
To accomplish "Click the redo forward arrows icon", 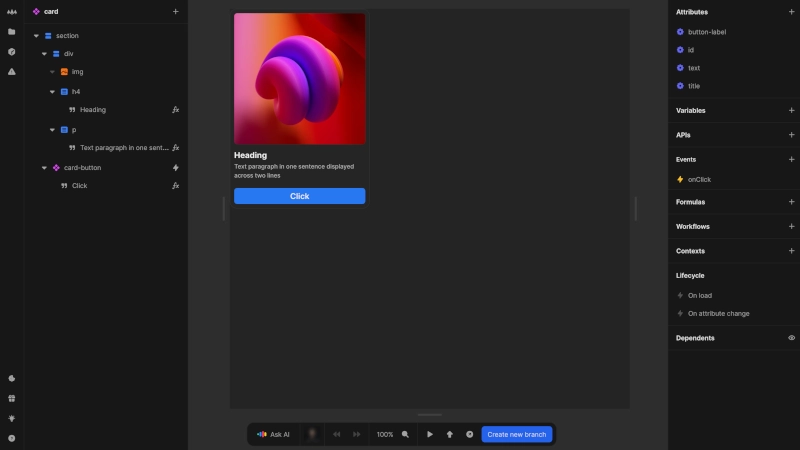I will [x=357, y=434].
